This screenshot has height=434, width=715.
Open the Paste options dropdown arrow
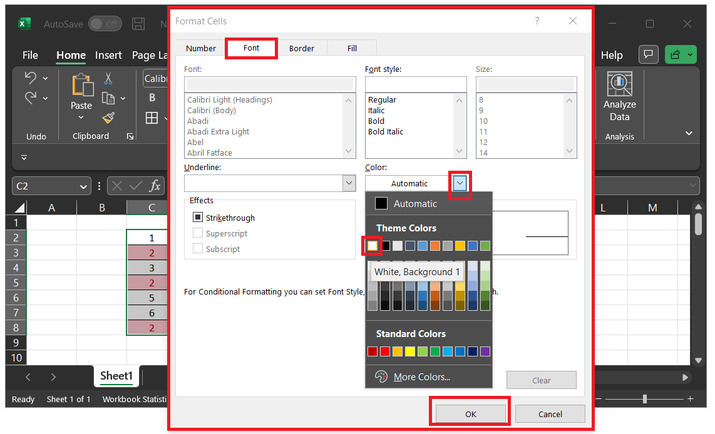click(x=81, y=118)
